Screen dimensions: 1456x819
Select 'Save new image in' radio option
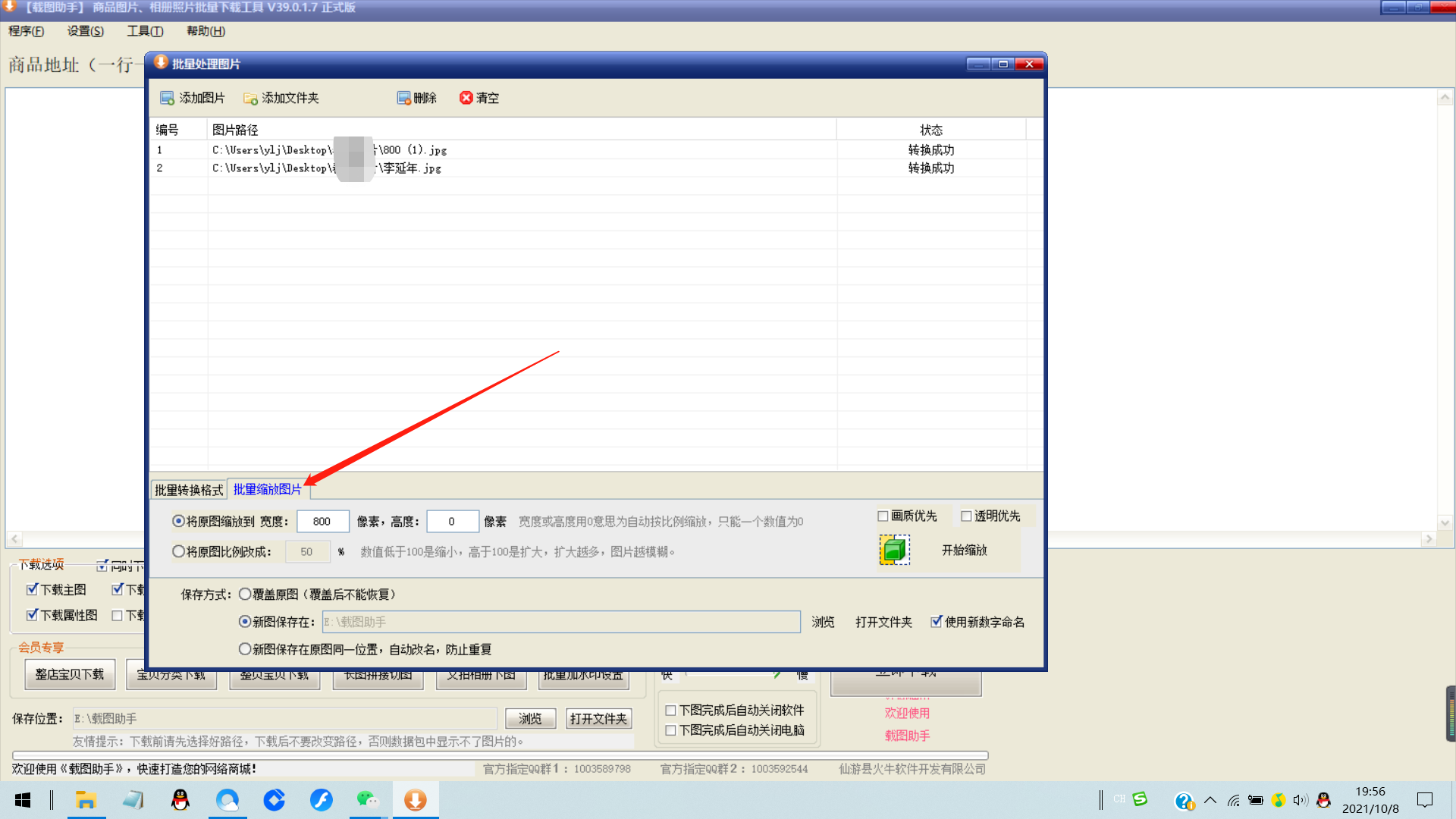[244, 621]
